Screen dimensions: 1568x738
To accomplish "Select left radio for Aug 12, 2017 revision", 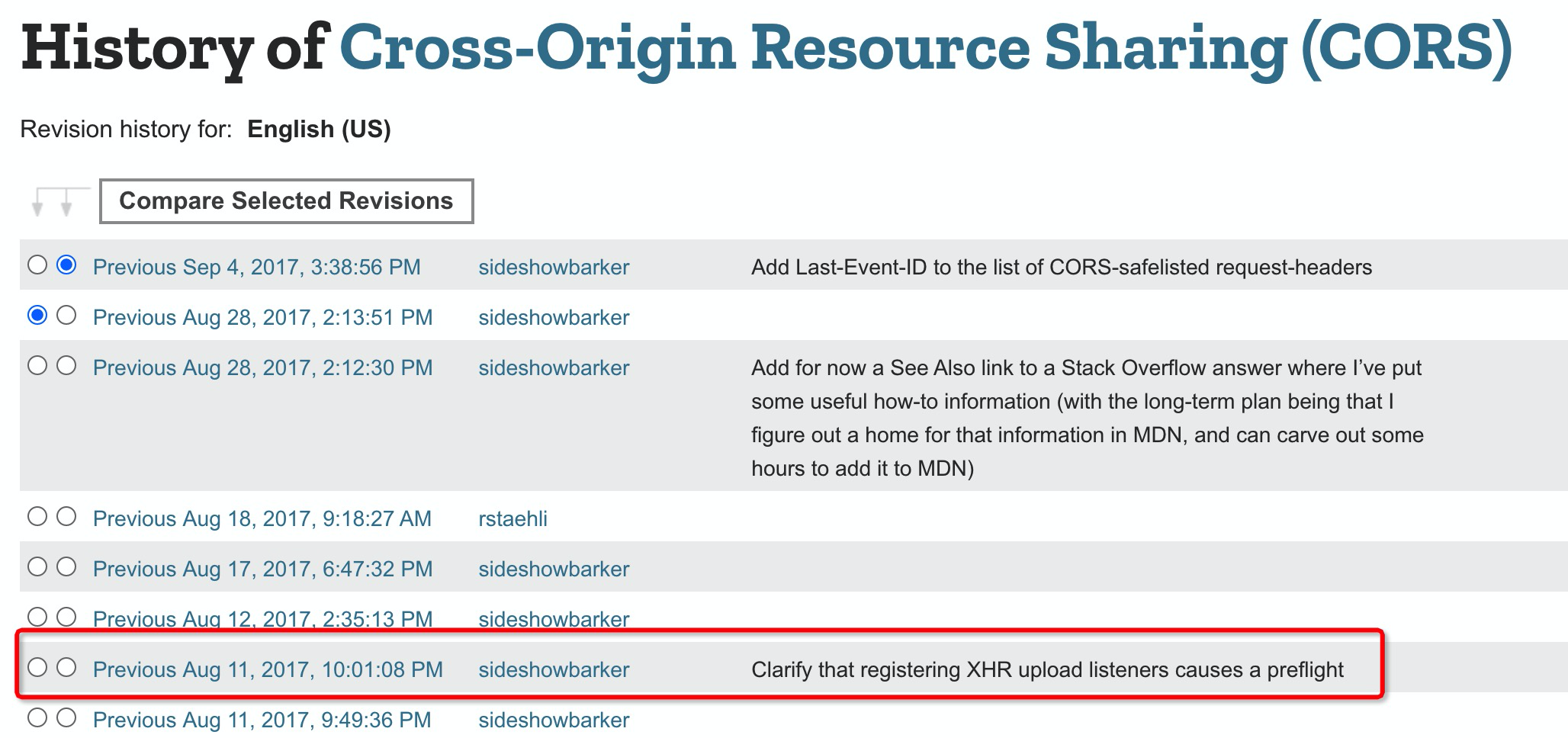I will (x=37, y=617).
